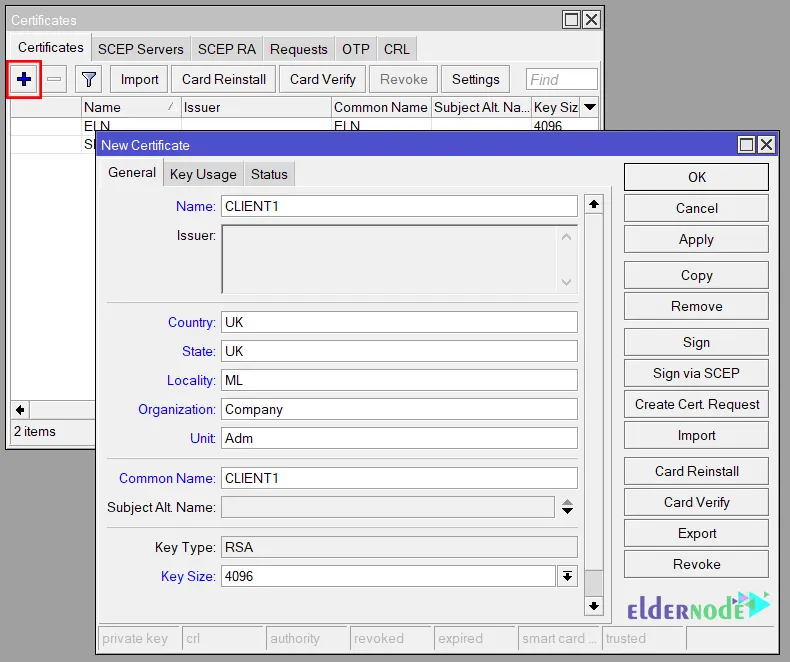The width and height of the screenshot is (790, 662).
Task: Open the CRL tab
Action: [396, 49]
